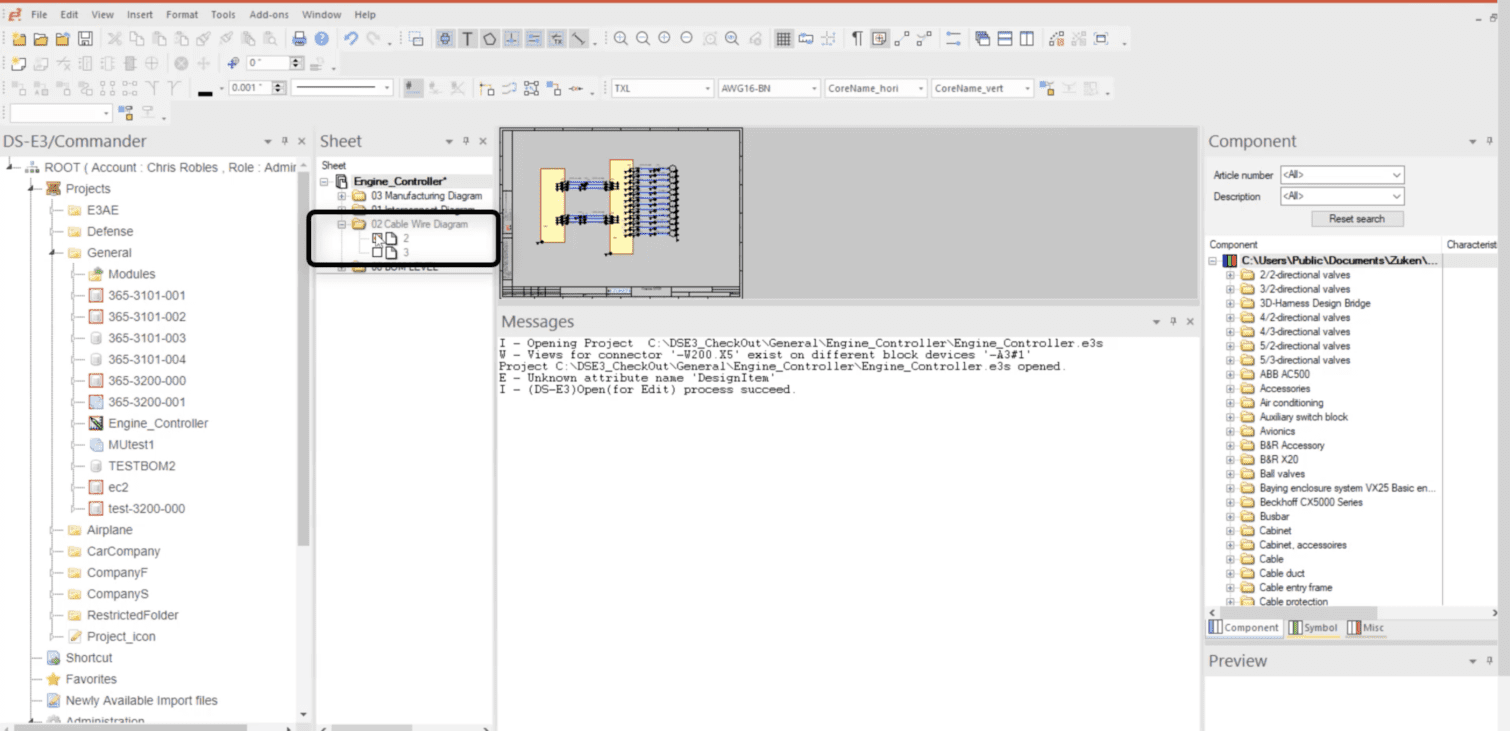This screenshot has width=1510, height=731.
Task: Pin the Messages panel
Action: pyautogui.click(x=1173, y=322)
